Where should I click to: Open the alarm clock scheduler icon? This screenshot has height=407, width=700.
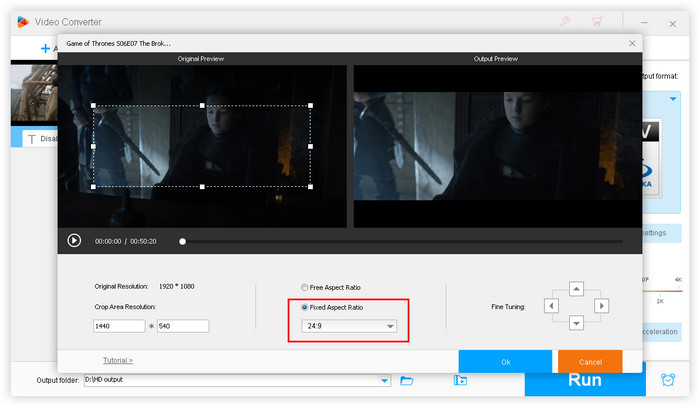pyautogui.click(x=668, y=380)
